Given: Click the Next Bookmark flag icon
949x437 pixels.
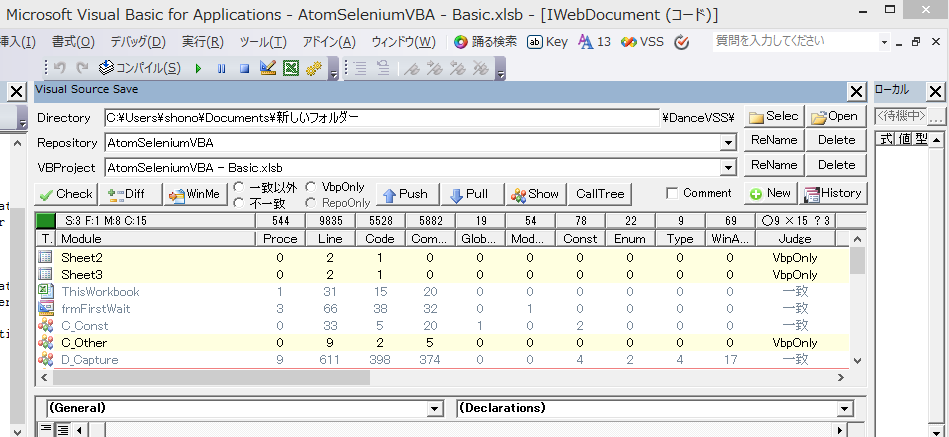Looking at the screenshot, I should (x=435, y=68).
